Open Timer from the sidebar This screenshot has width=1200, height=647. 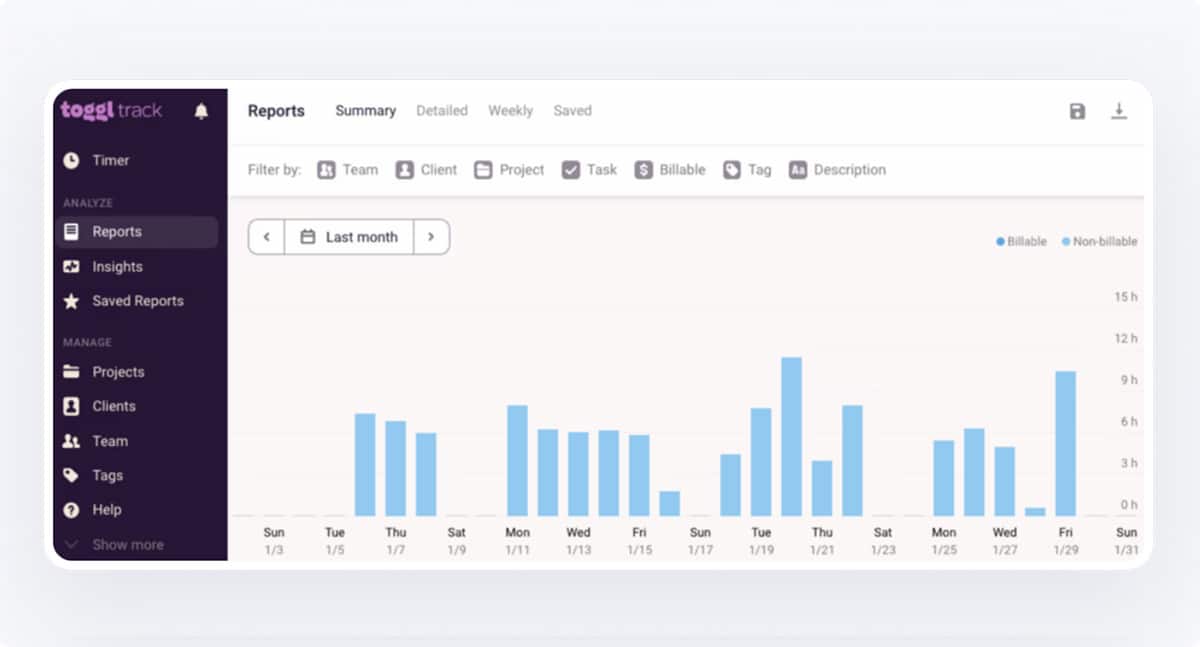coord(110,160)
